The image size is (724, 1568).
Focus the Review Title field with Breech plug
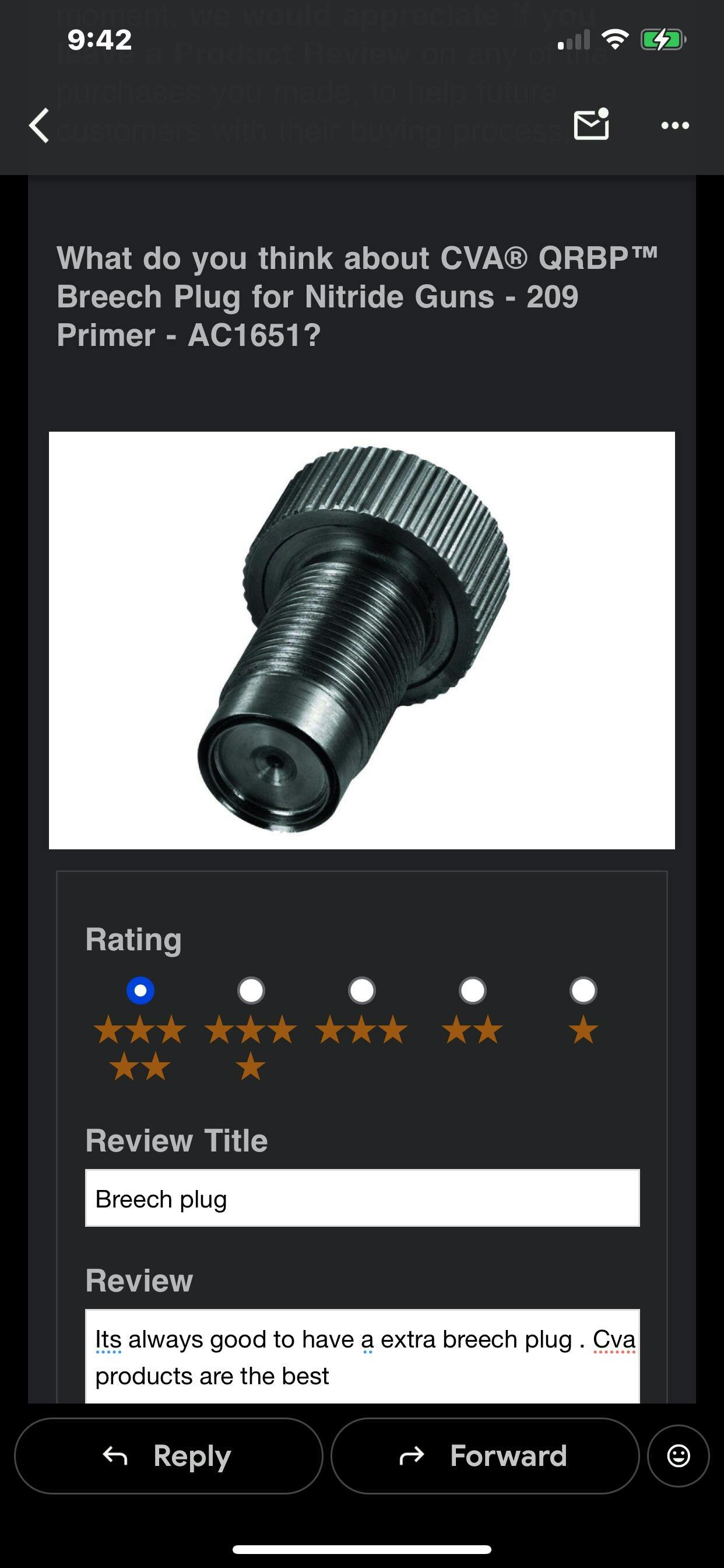pyautogui.click(x=363, y=1198)
